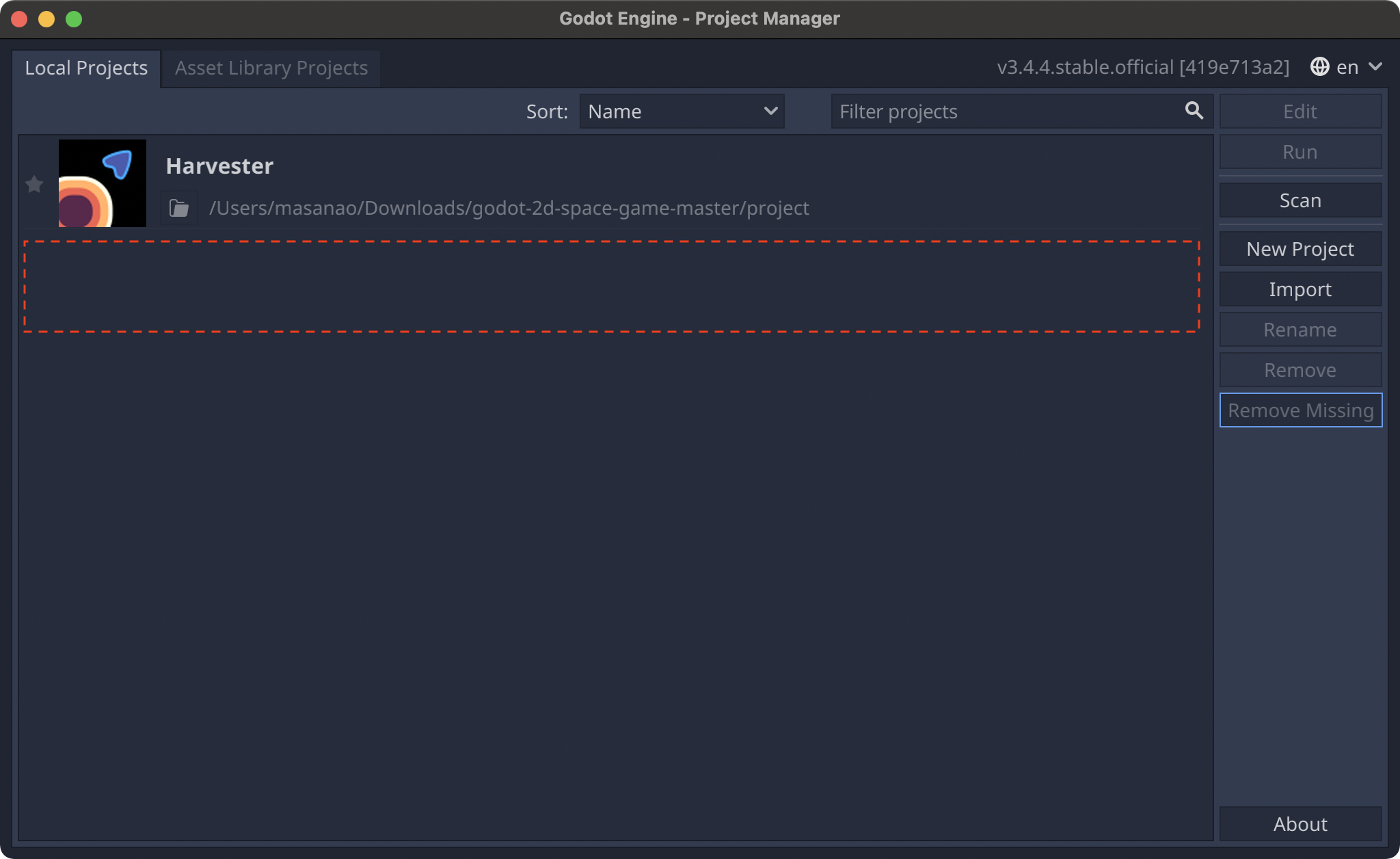Image resolution: width=1400 pixels, height=859 pixels.
Task: Select the Harvester project thumbnail
Action: (103, 183)
